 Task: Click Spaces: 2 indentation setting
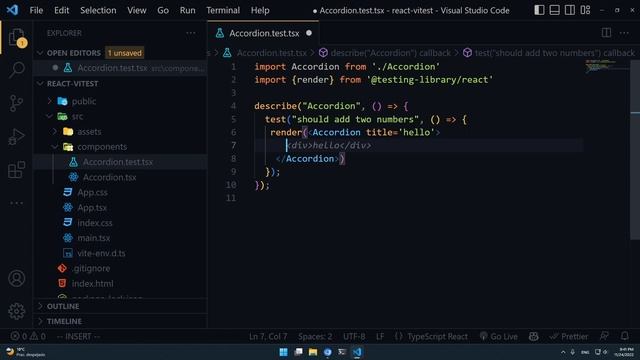coord(315,336)
